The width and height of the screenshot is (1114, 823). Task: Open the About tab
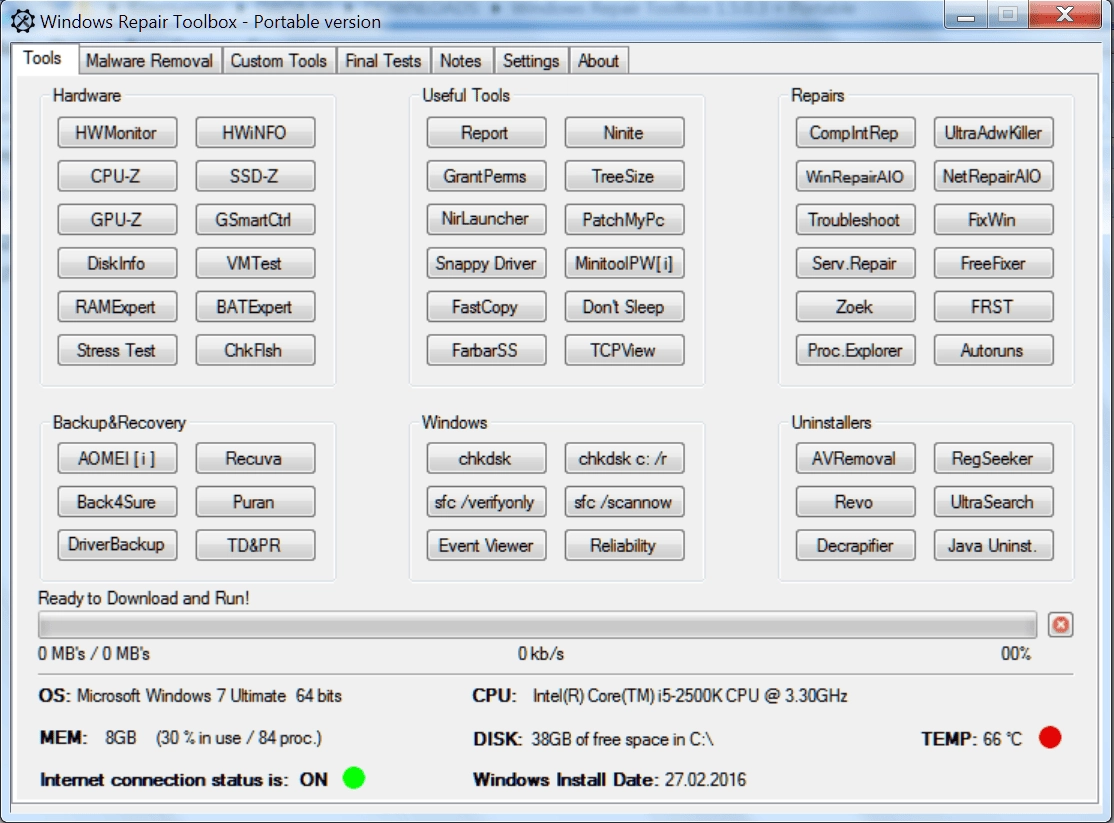(x=598, y=61)
